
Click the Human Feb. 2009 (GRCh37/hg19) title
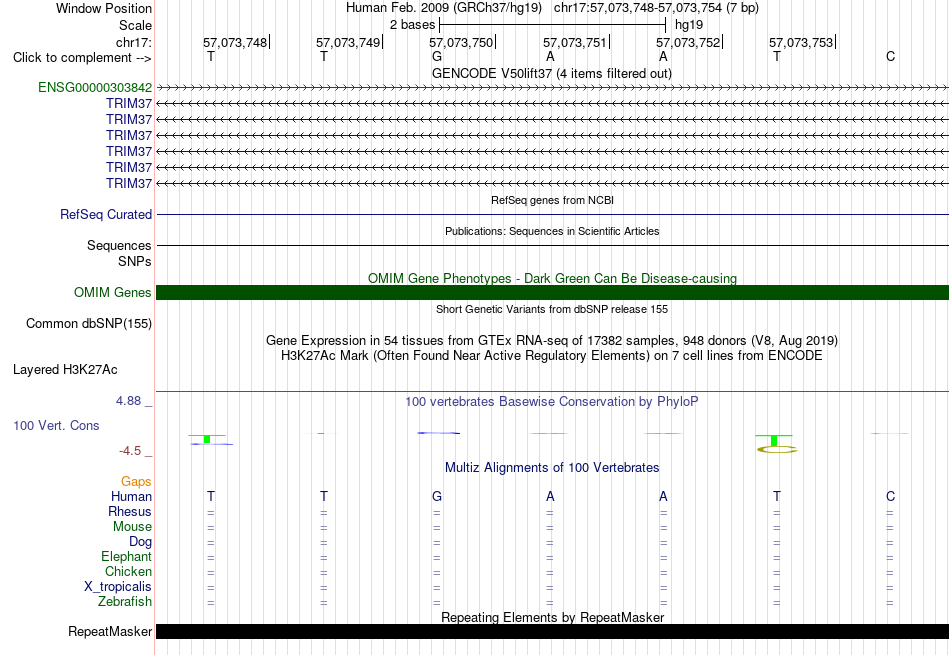pyautogui.click(x=446, y=8)
